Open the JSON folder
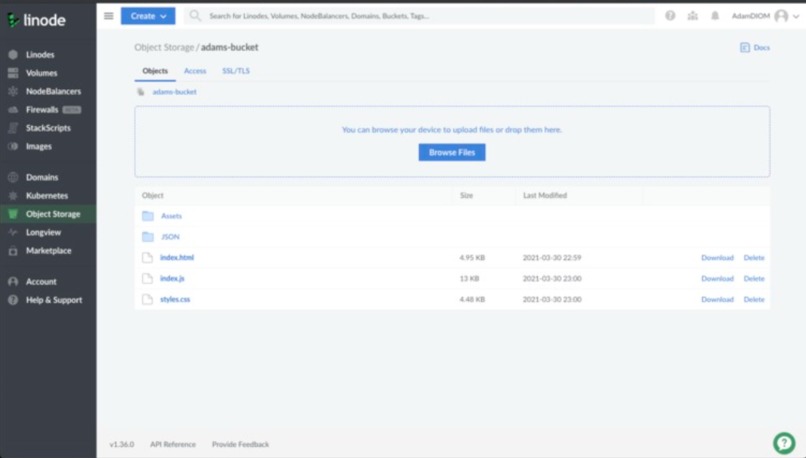The height and width of the screenshot is (458, 806). click(x=170, y=237)
